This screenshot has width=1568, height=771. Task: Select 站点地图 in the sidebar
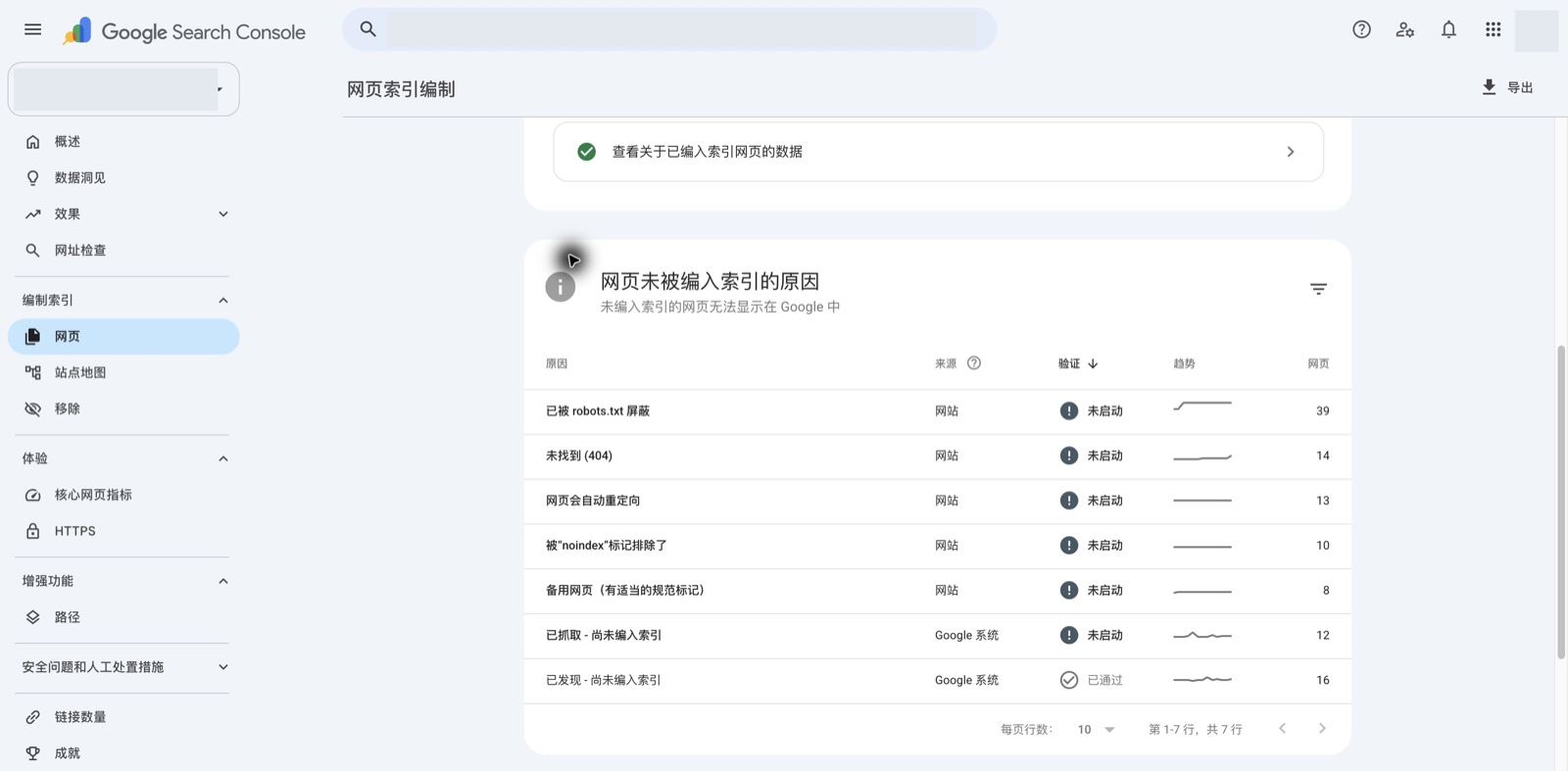click(123, 373)
